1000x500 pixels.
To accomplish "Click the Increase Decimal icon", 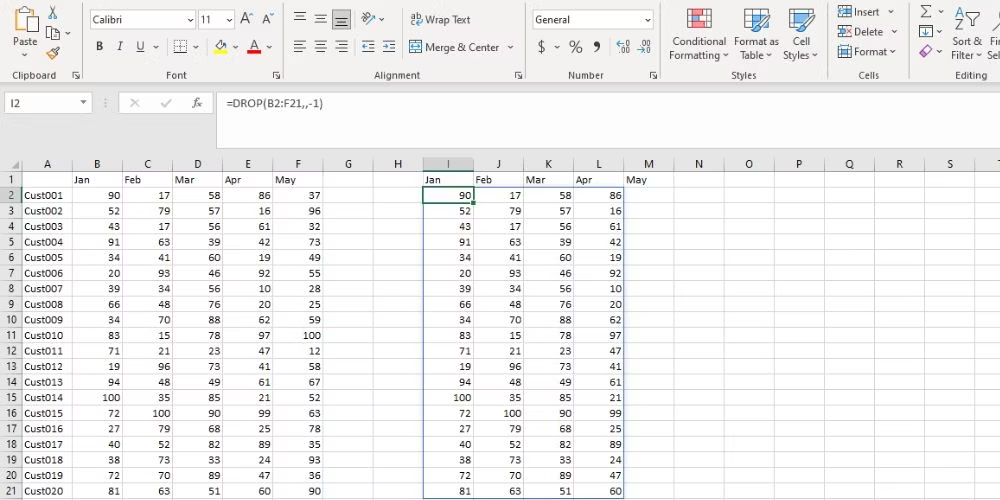I will 623,47.
